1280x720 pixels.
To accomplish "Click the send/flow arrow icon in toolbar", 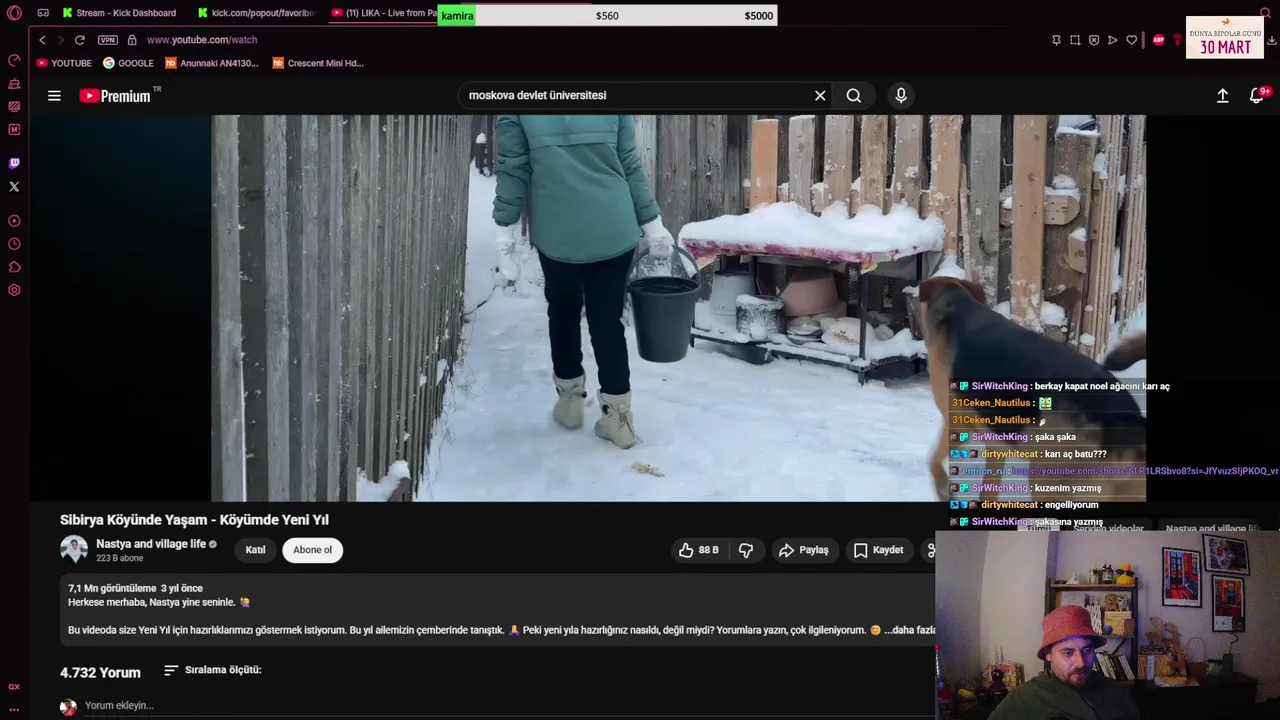I will (x=1112, y=40).
